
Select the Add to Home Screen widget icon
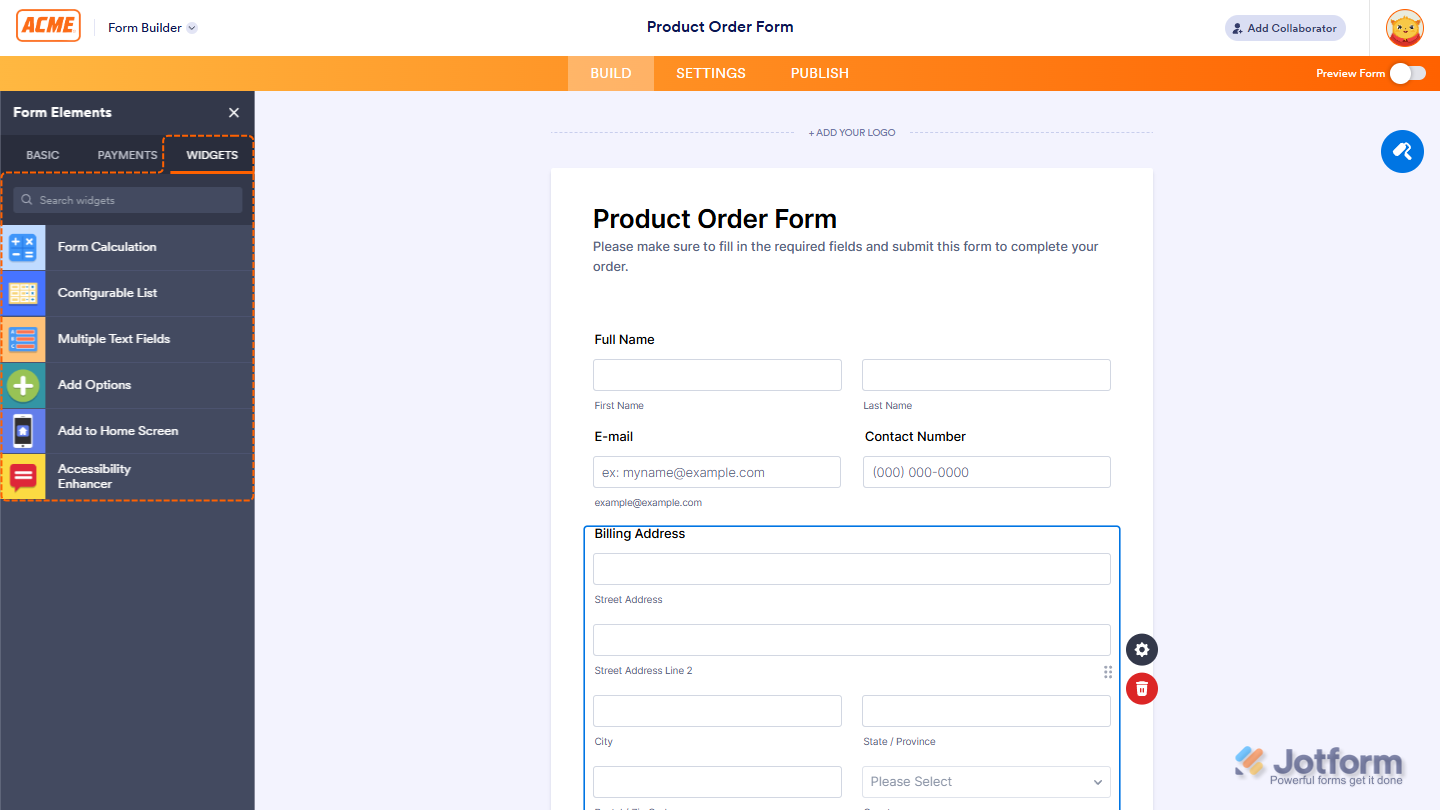24,430
